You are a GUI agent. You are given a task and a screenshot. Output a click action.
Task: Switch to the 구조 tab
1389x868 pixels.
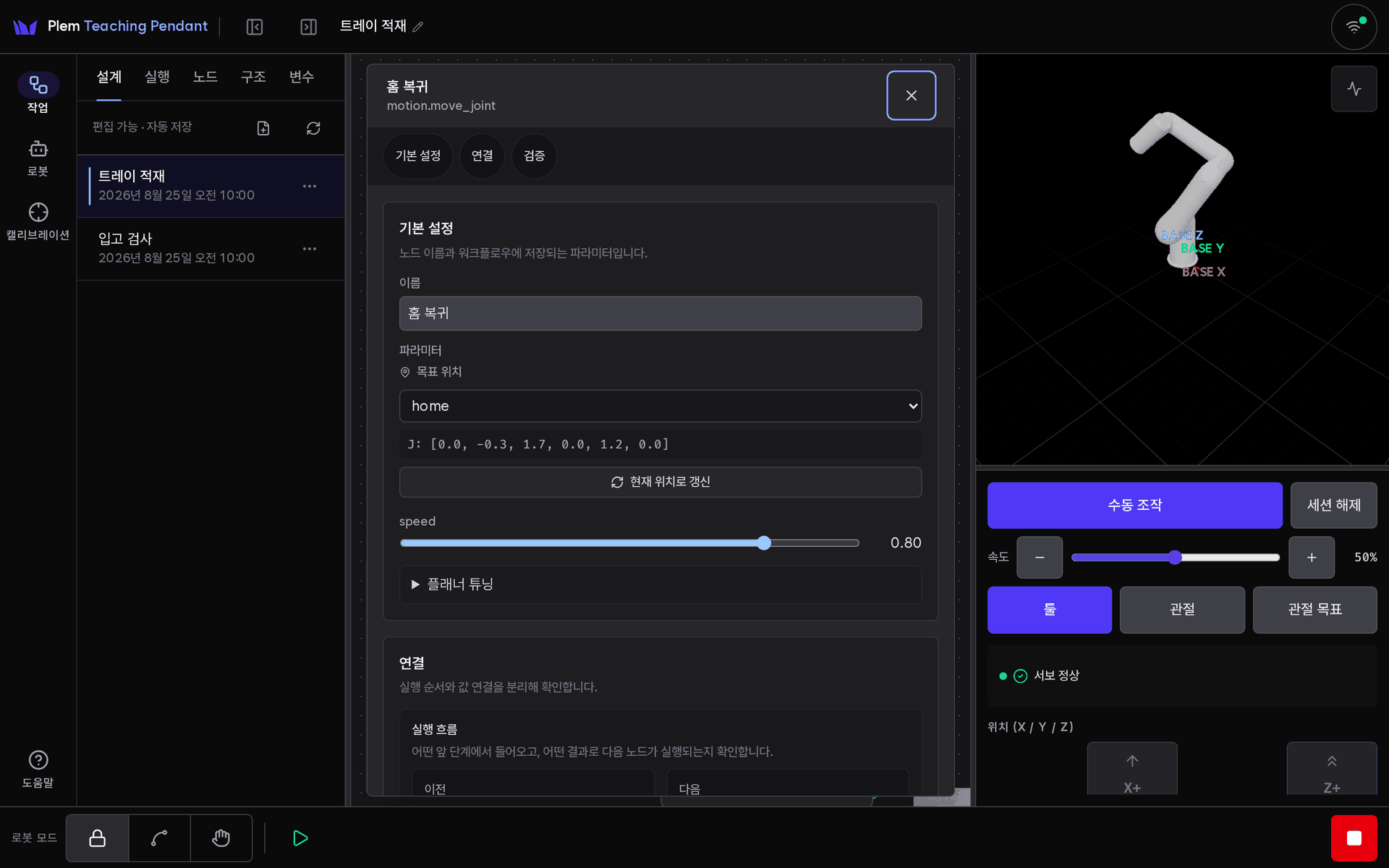(253, 77)
